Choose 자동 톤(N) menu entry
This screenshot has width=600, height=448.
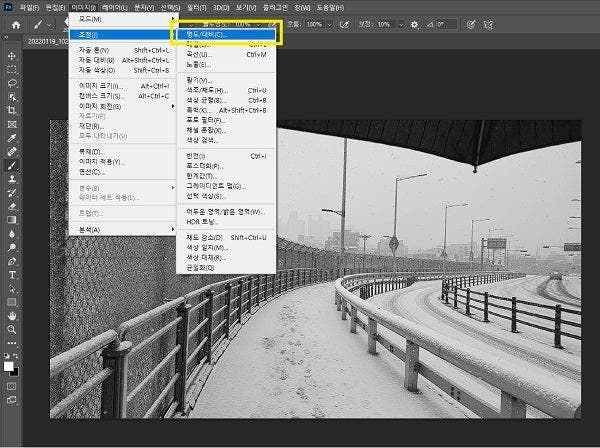coord(122,50)
